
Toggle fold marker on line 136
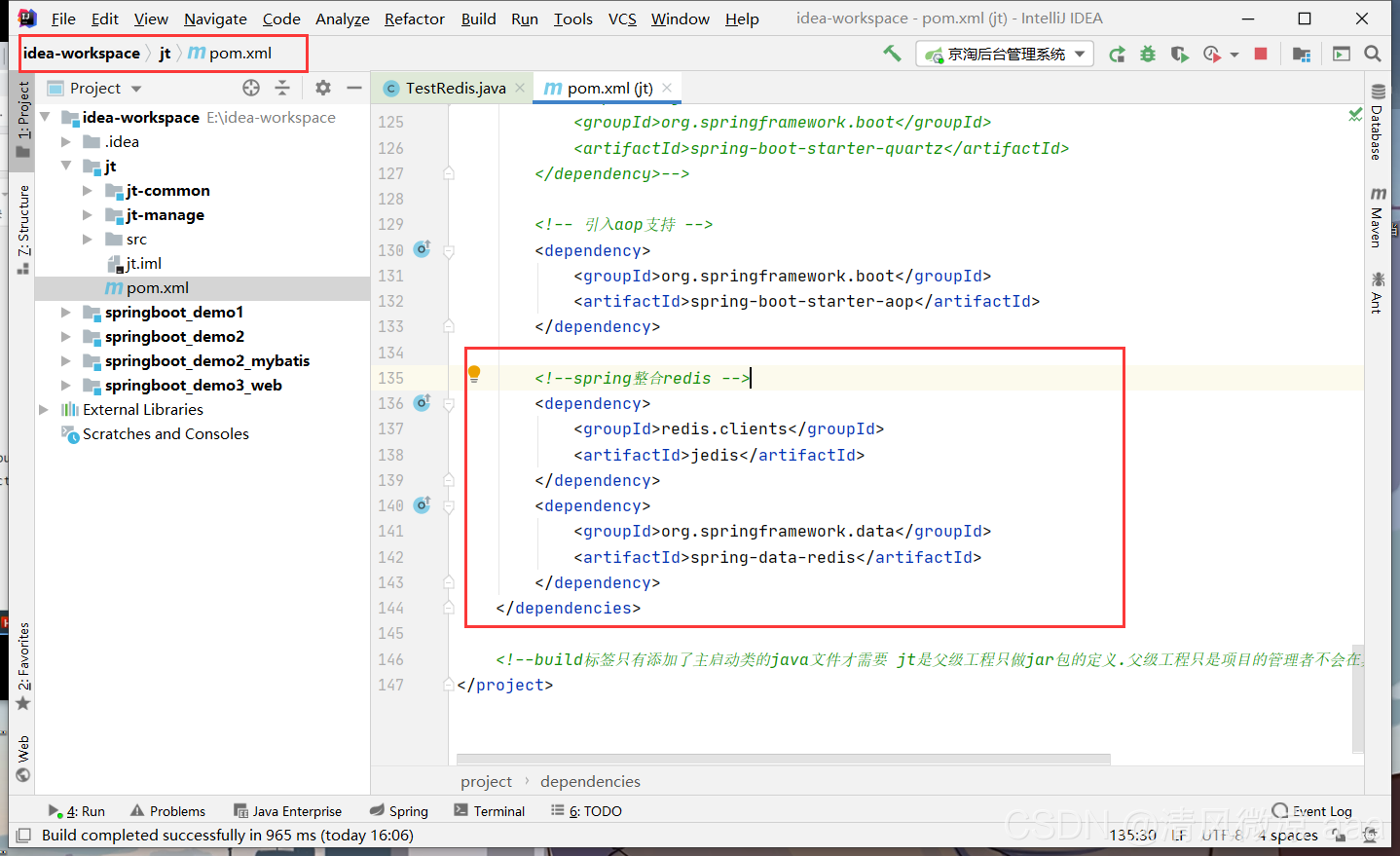tap(449, 404)
